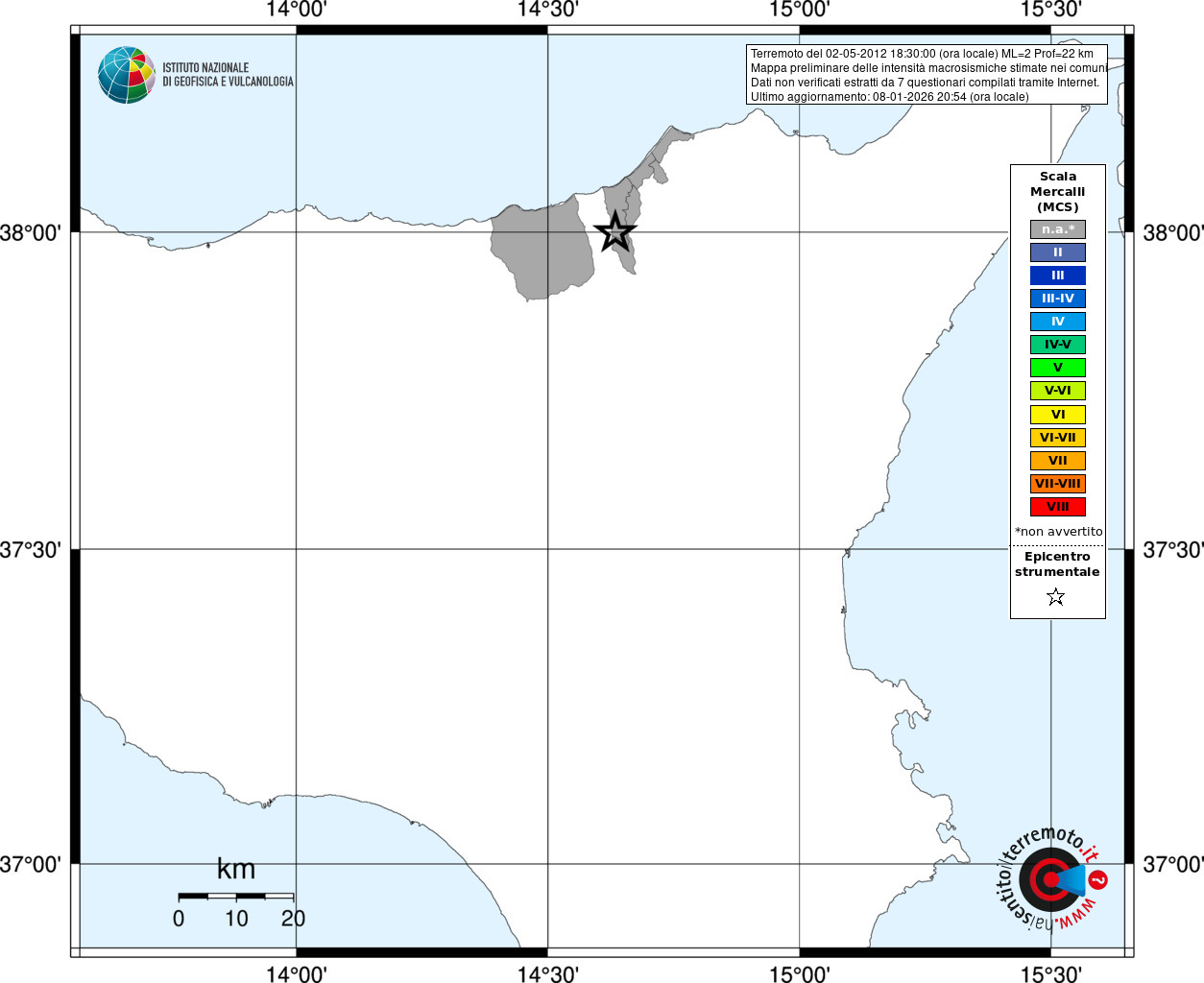Select the yellow VI intensity swatch
The height and width of the screenshot is (983, 1204).
tap(1058, 415)
